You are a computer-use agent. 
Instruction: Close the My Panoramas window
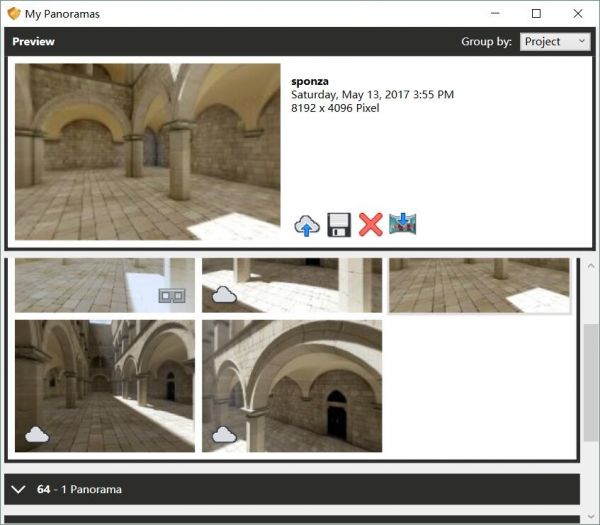[578, 14]
